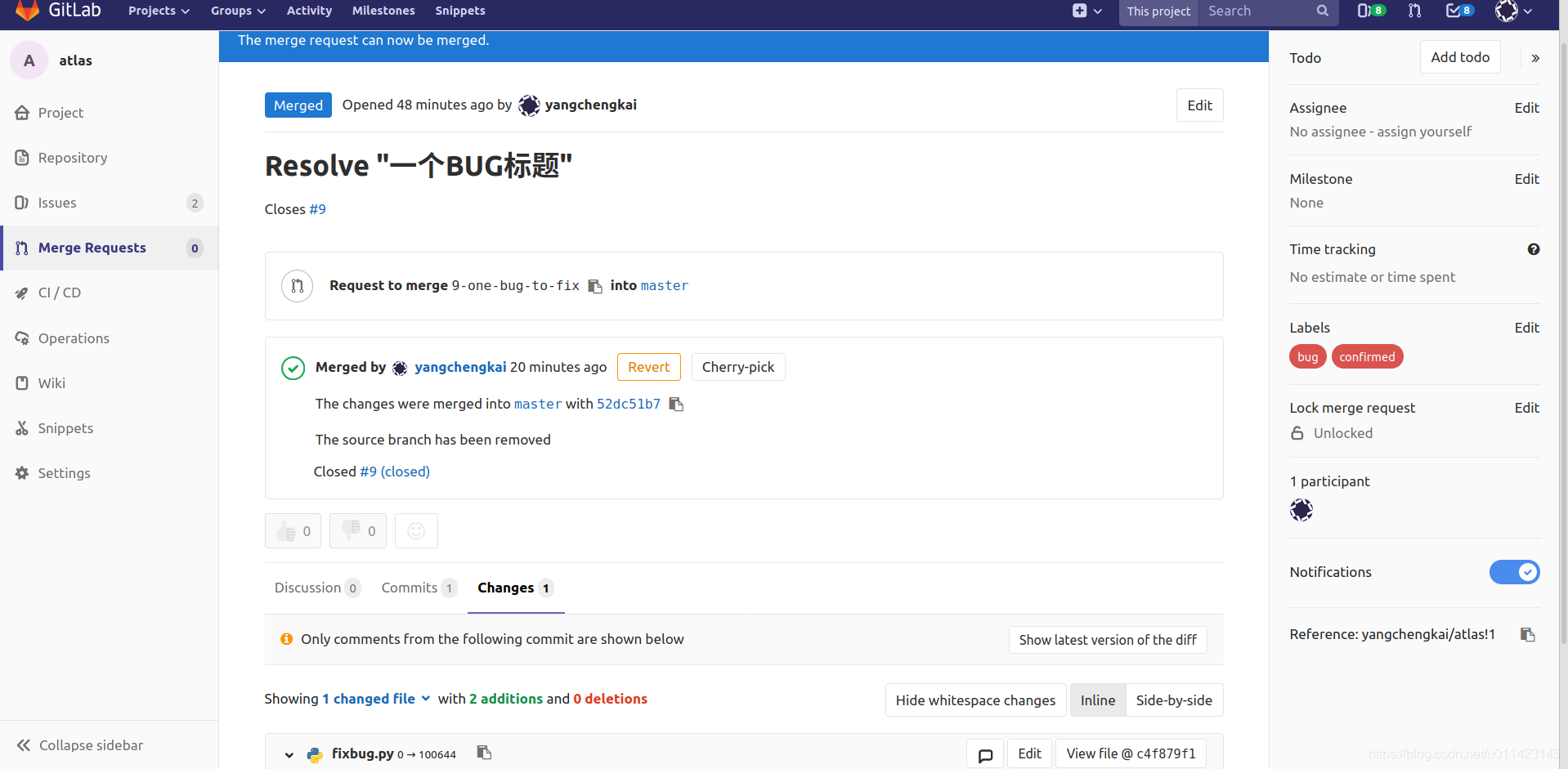Click the GitLab logo
The width and height of the screenshot is (1568, 769).
tap(27, 11)
